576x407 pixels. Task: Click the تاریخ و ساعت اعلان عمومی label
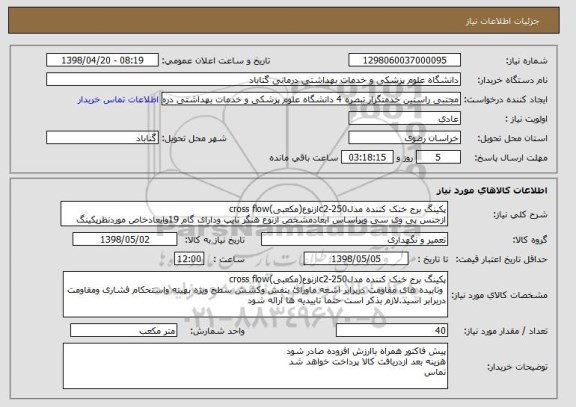click(x=216, y=61)
